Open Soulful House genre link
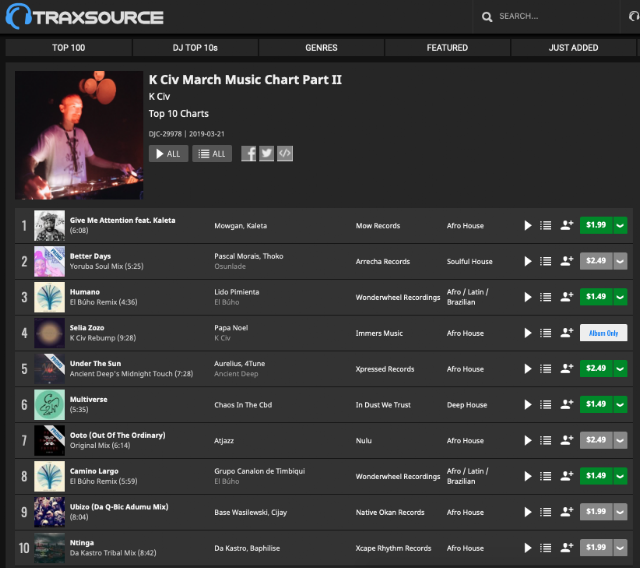Viewport: 640px width, 568px height. click(x=469, y=262)
